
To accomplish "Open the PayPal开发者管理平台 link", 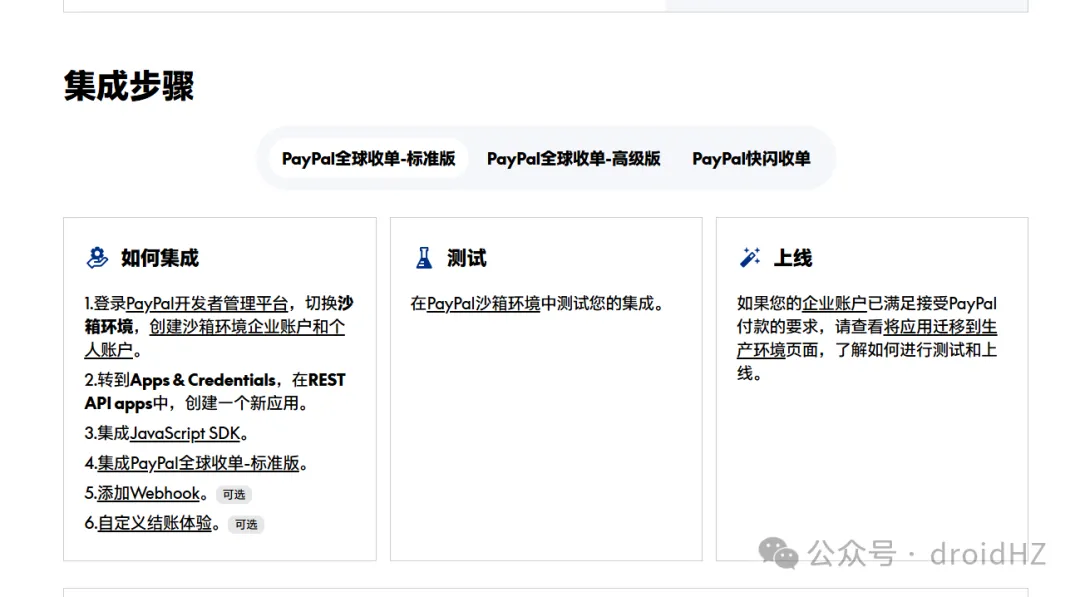I will pyautogui.click(x=207, y=304).
